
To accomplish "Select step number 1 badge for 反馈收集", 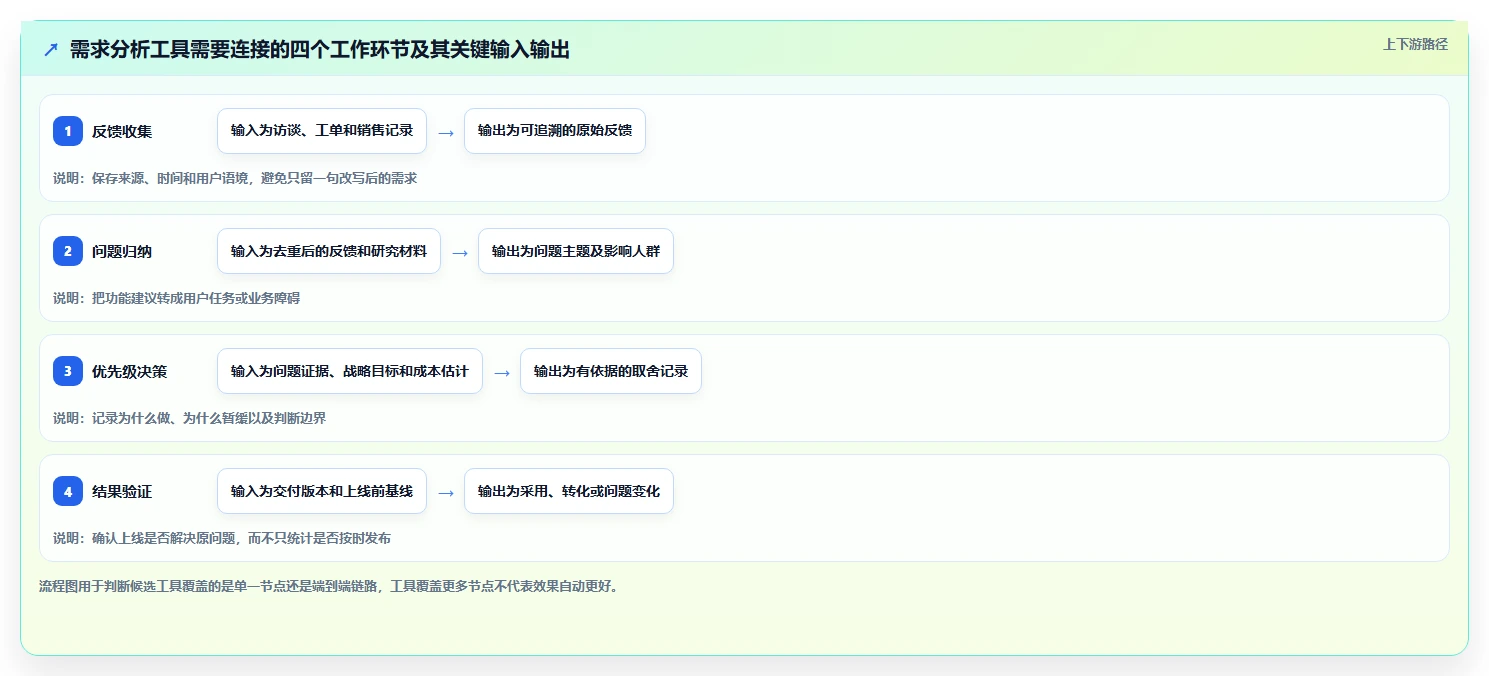I will pyautogui.click(x=68, y=131).
